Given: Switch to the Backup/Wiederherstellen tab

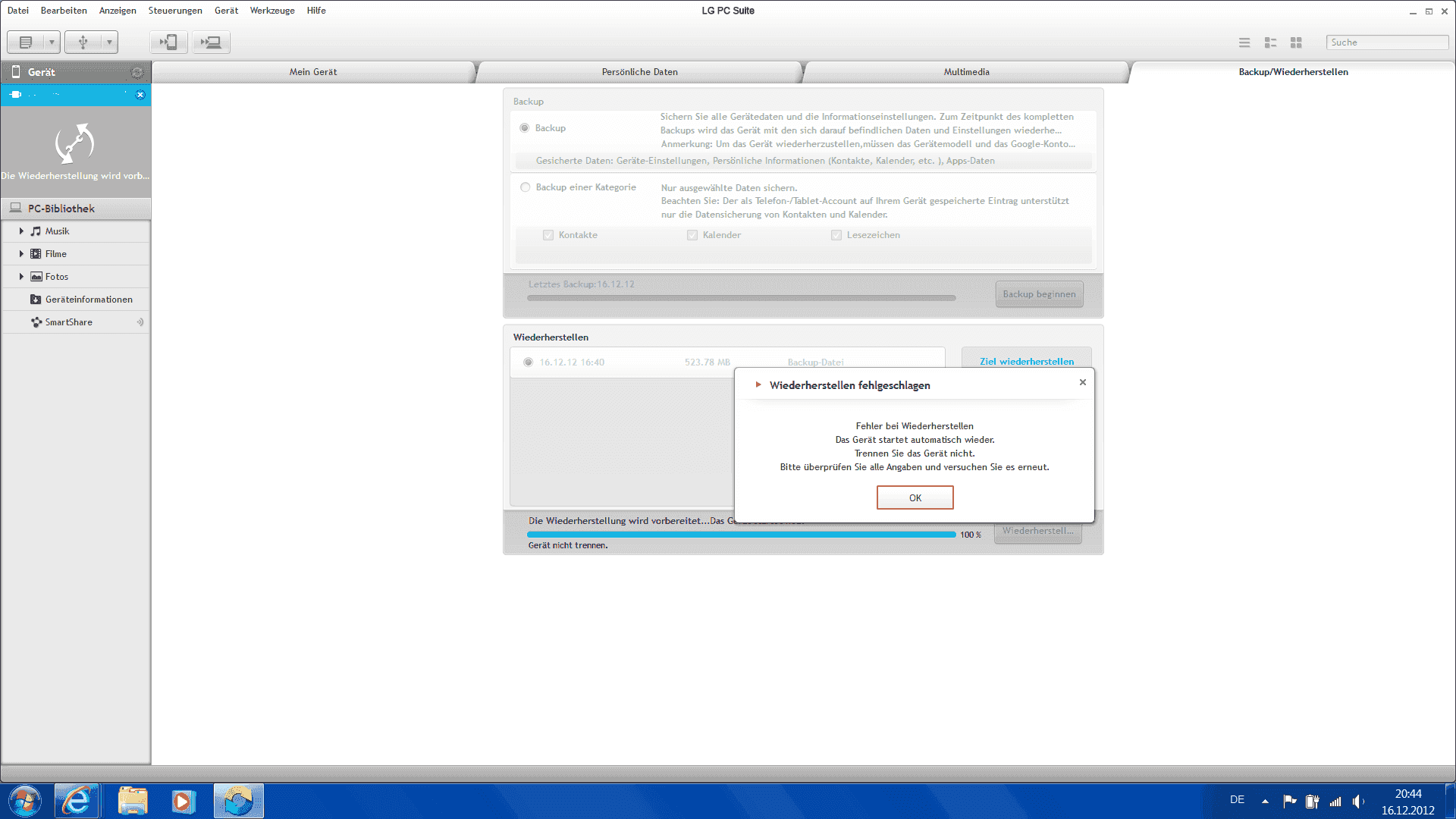Looking at the screenshot, I should [x=1293, y=72].
